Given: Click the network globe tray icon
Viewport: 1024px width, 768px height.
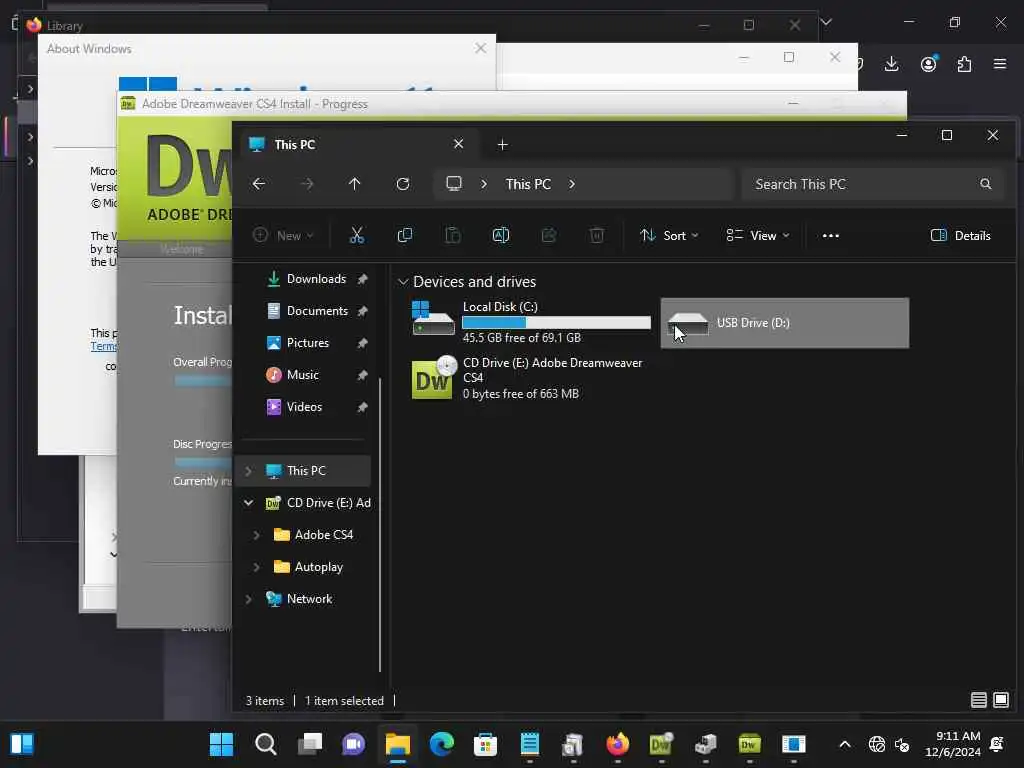Looking at the screenshot, I should (876, 744).
